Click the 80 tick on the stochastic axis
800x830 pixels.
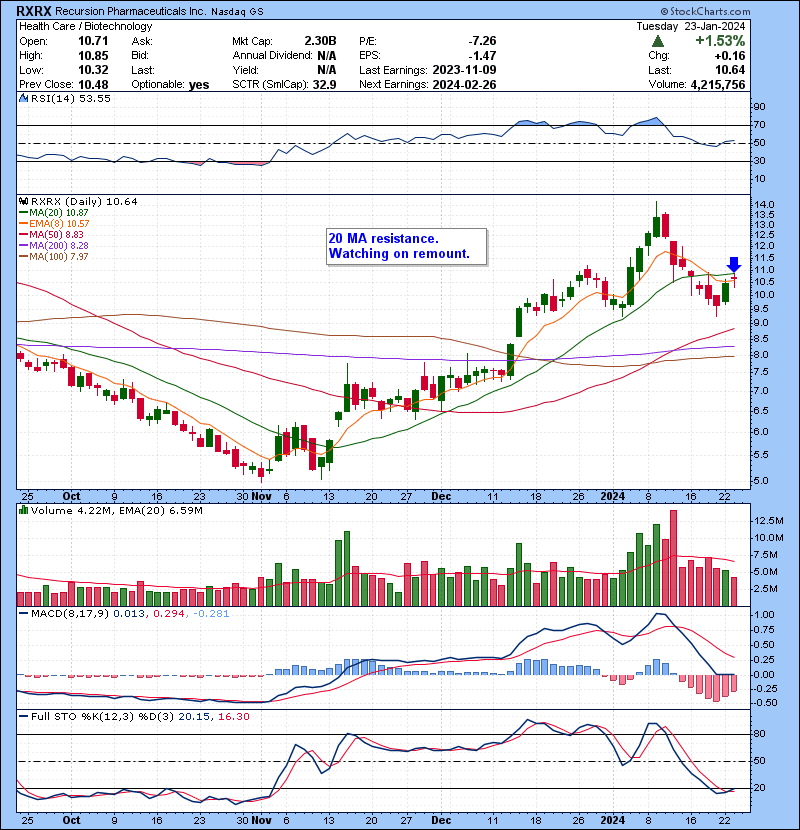point(760,734)
